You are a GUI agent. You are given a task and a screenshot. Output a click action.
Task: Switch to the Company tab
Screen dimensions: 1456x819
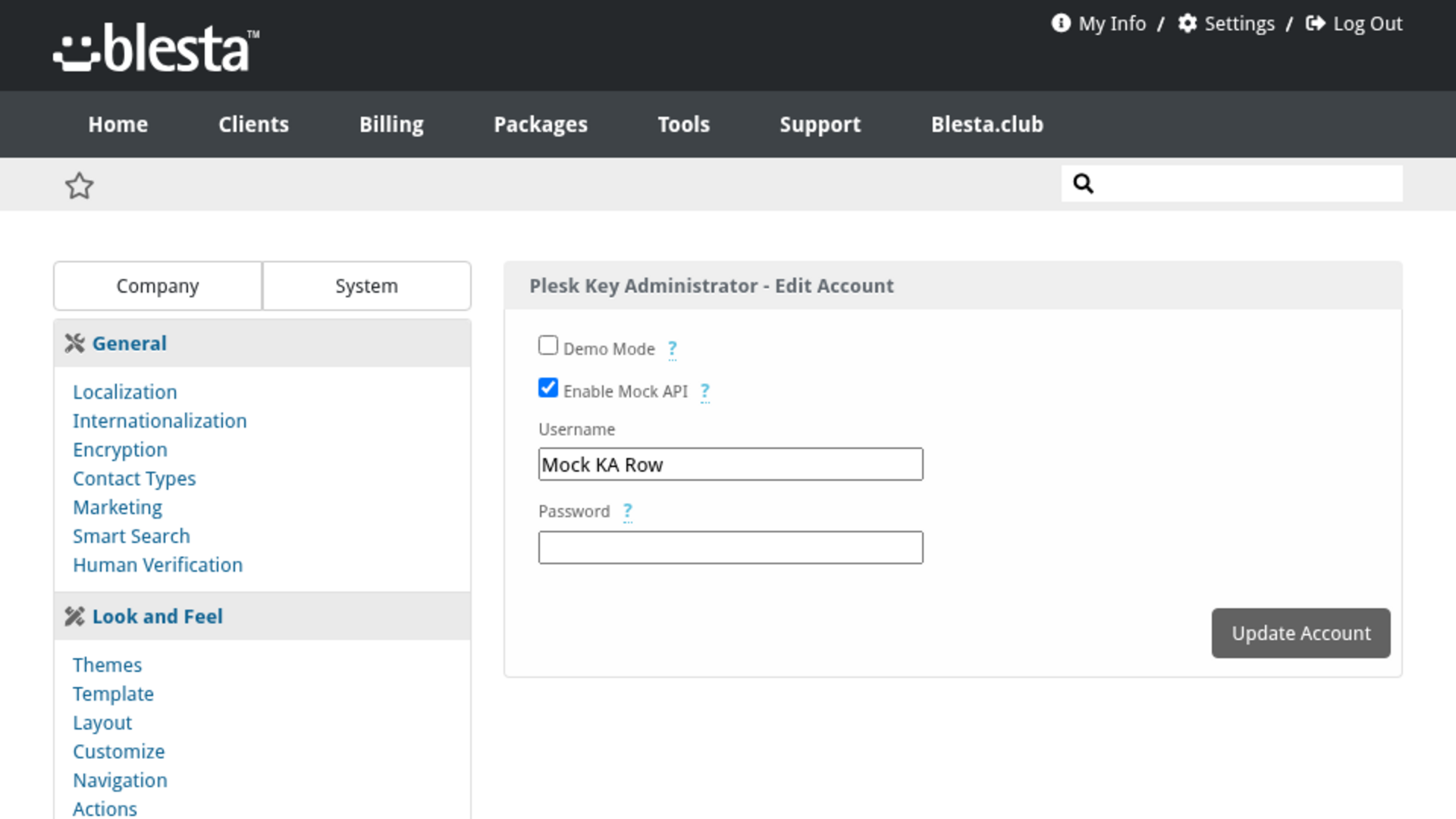click(x=158, y=286)
